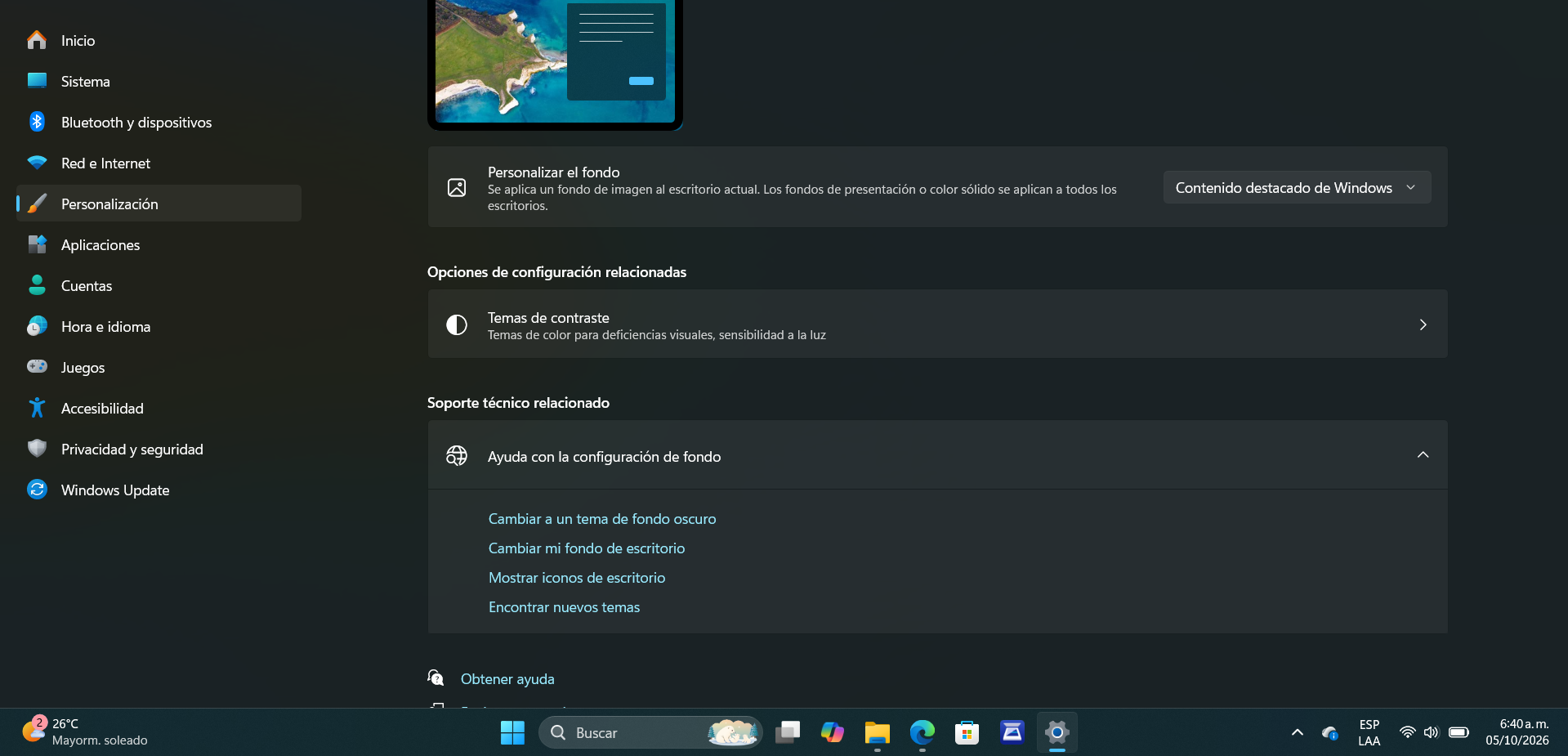Click the Buscar taskbar search box

click(650, 732)
